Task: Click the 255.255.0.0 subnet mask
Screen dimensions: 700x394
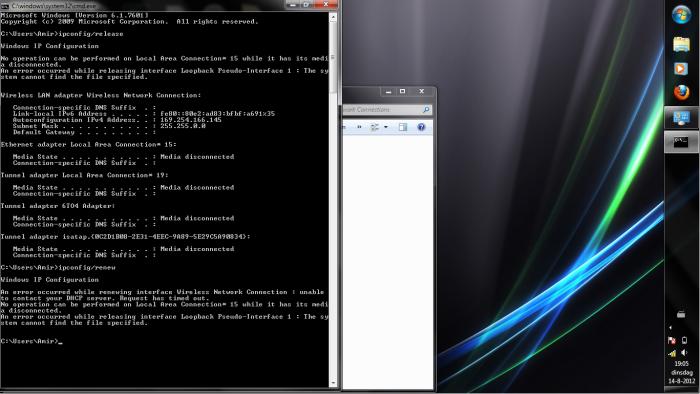Action: click(183, 126)
